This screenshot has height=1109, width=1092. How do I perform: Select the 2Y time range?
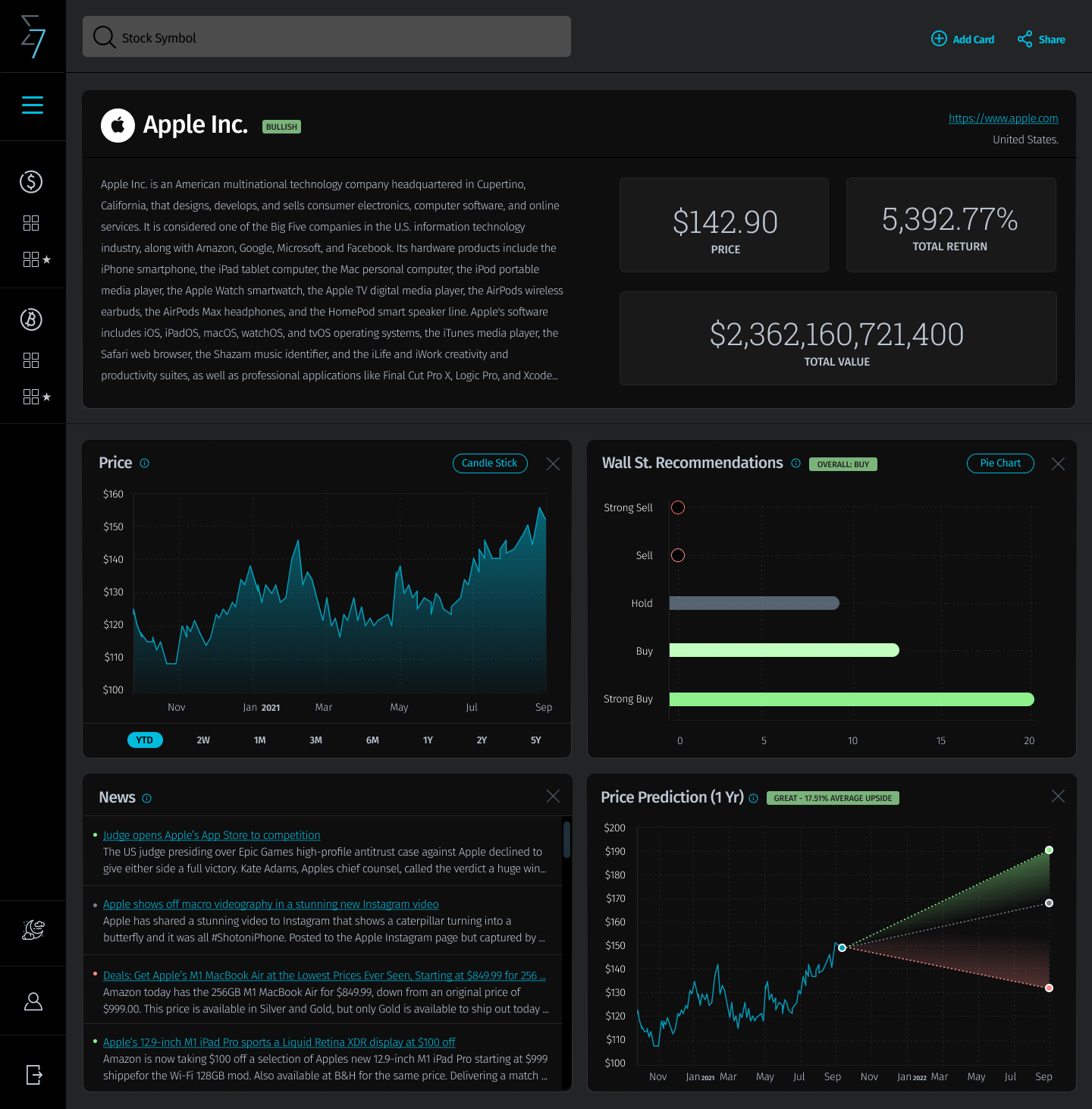[482, 740]
